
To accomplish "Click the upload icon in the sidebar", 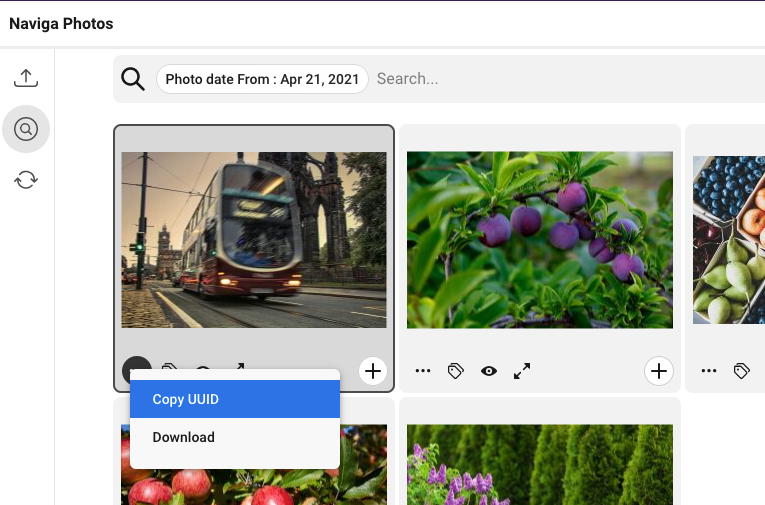I will (x=26, y=78).
